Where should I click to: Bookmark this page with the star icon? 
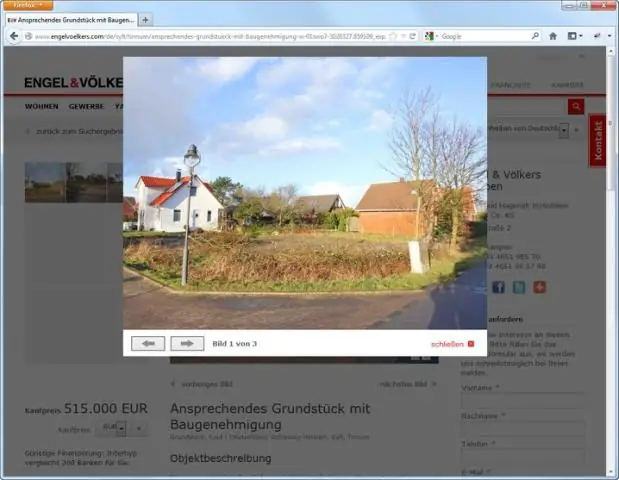click(393, 36)
